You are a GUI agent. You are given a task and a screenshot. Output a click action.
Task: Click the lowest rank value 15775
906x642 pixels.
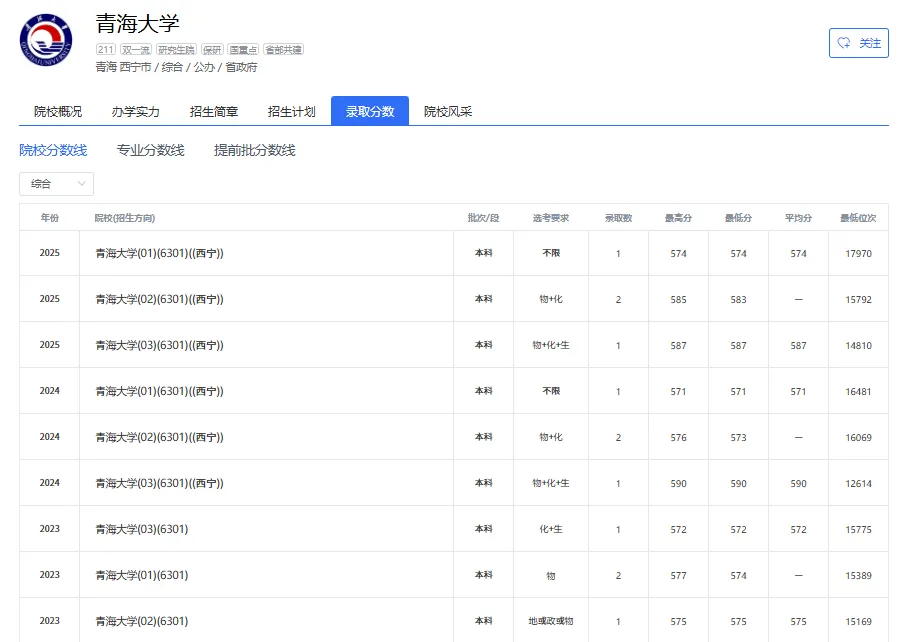859,530
